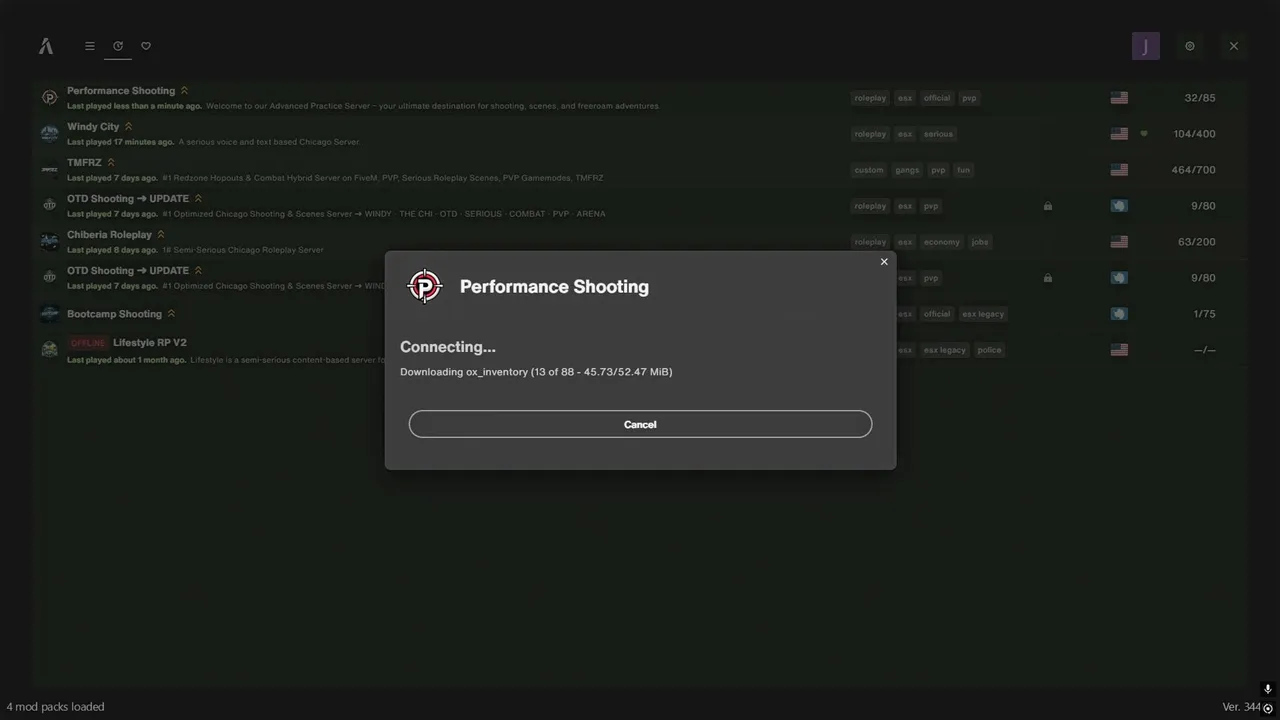This screenshot has width=1280, height=720.
Task: Click player count 1/75
Action: [1204, 314]
